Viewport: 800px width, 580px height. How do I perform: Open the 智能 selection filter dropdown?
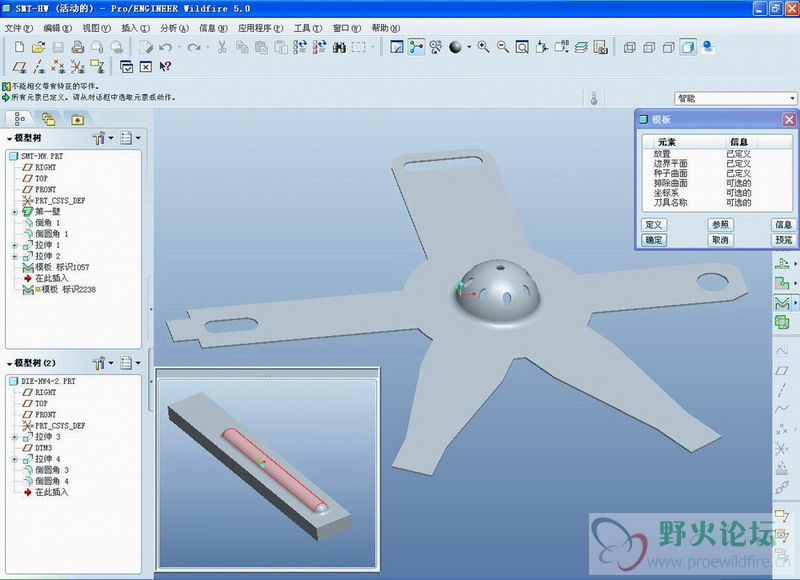(x=735, y=98)
